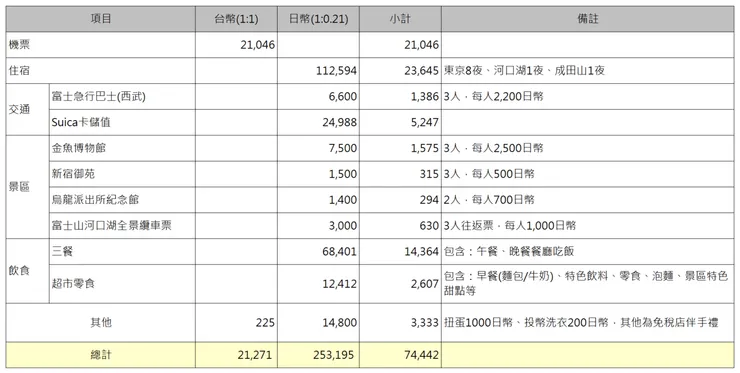Select the 項目 column header
The width and height of the screenshot is (740, 373).
coord(101,19)
